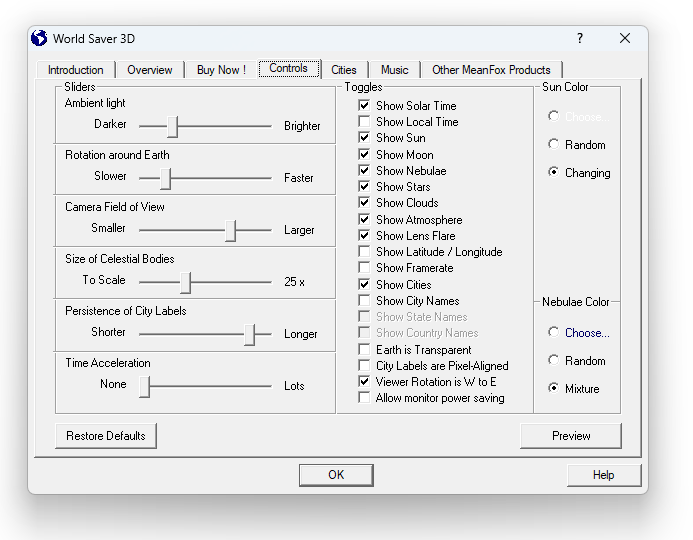The height and width of the screenshot is (540, 693).
Task: Close the World Saver 3D dialog
Action: [624, 38]
